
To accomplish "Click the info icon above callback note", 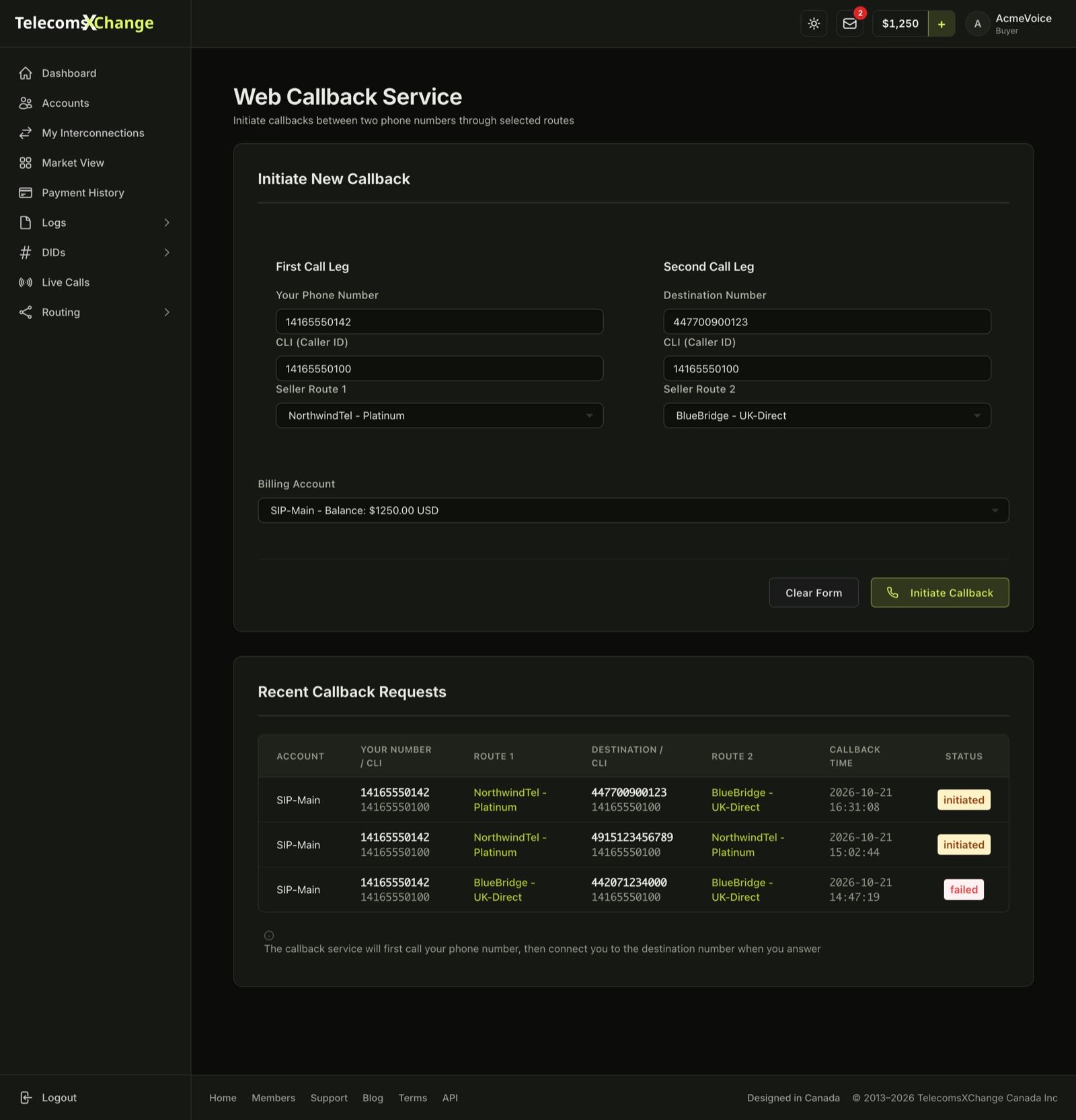I will tap(269, 935).
